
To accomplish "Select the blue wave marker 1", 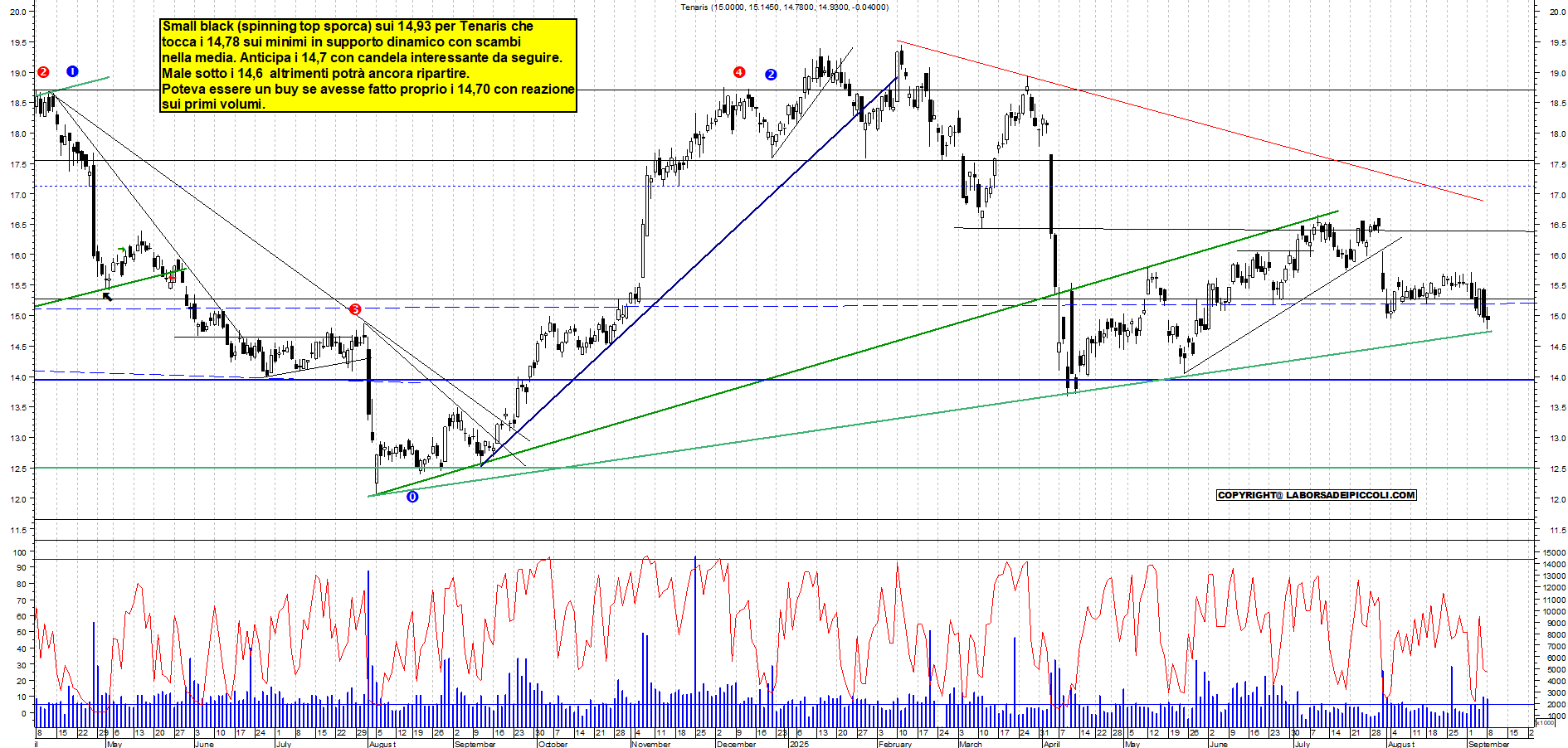I will (x=72, y=71).
